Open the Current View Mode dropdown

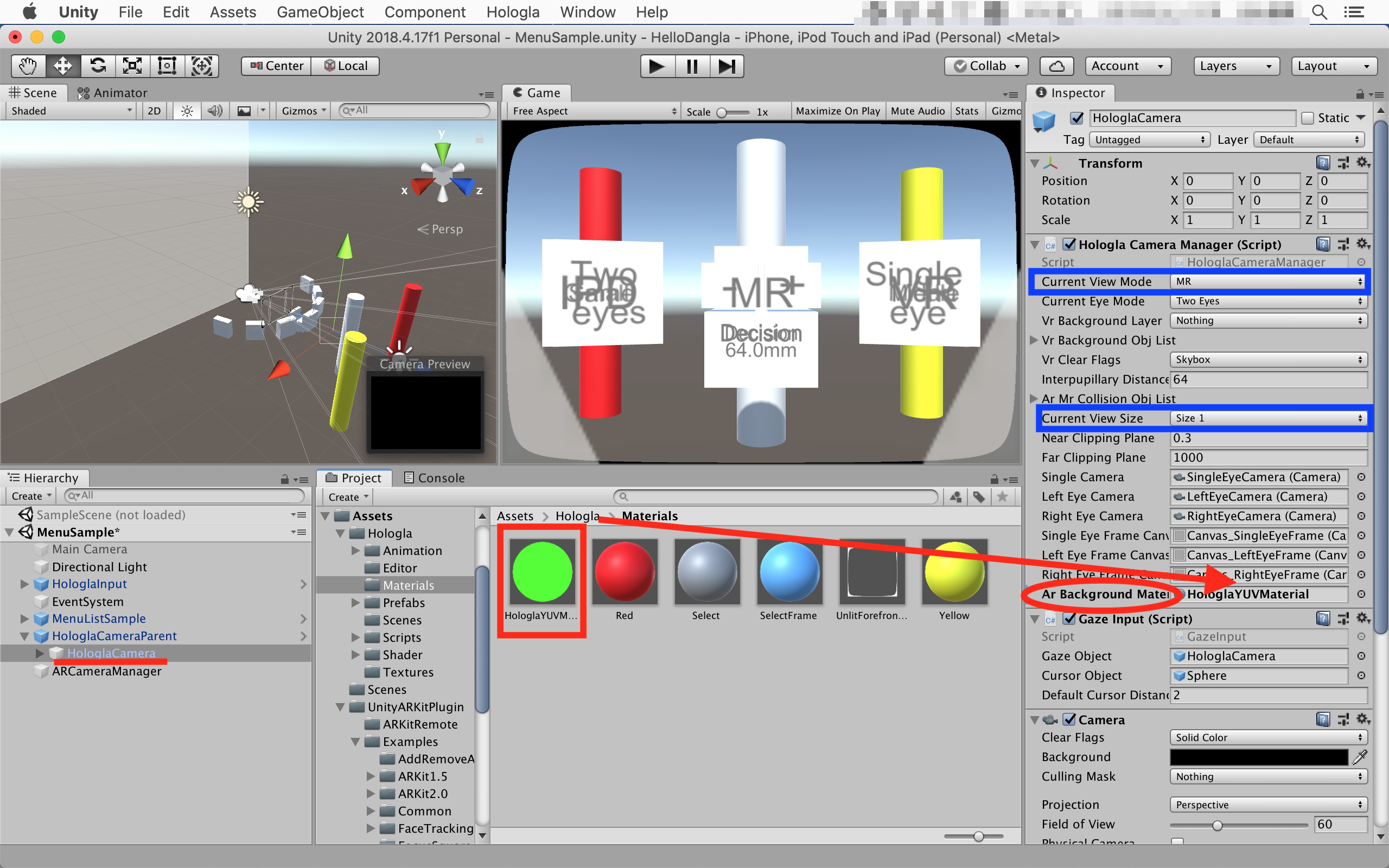coord(1267,282)
